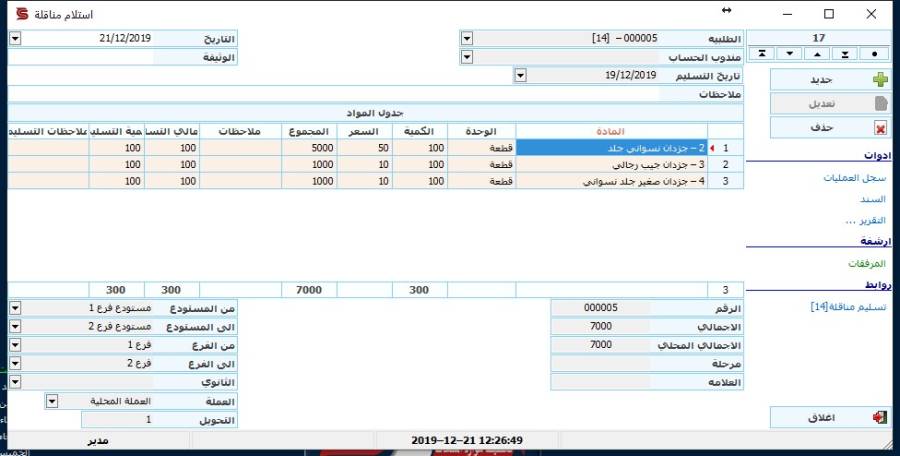Open تاريخ التسليم delivery date dropdown

[x=520, y=76]
